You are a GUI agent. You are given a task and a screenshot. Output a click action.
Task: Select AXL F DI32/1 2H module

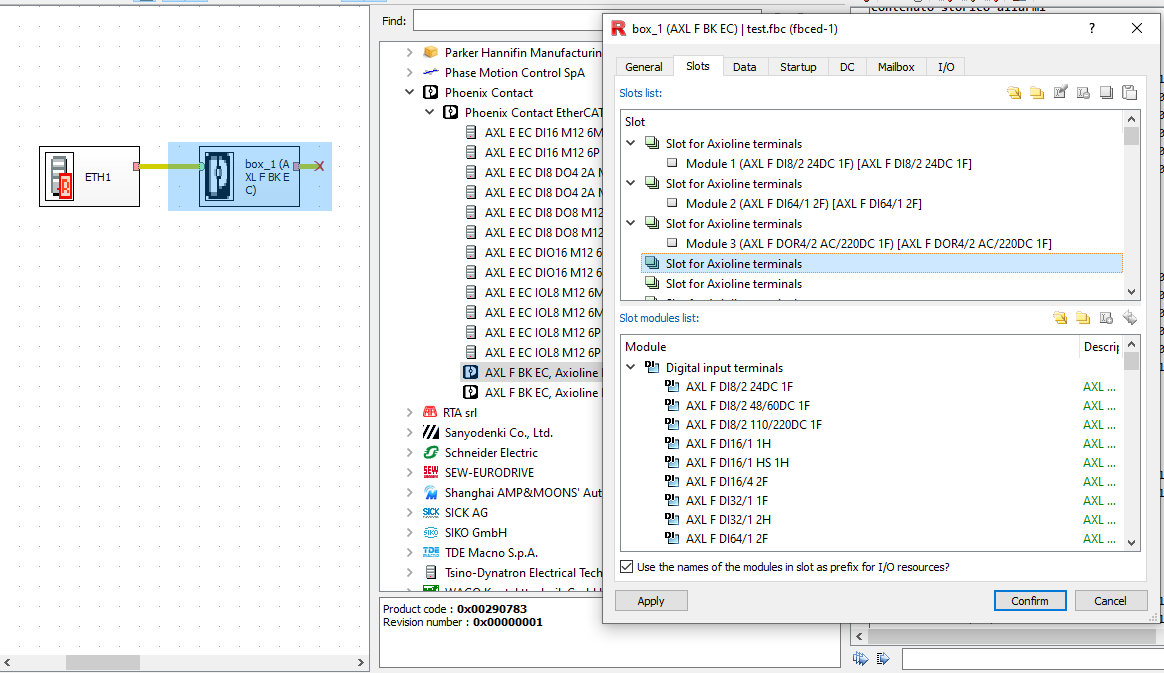728,519
